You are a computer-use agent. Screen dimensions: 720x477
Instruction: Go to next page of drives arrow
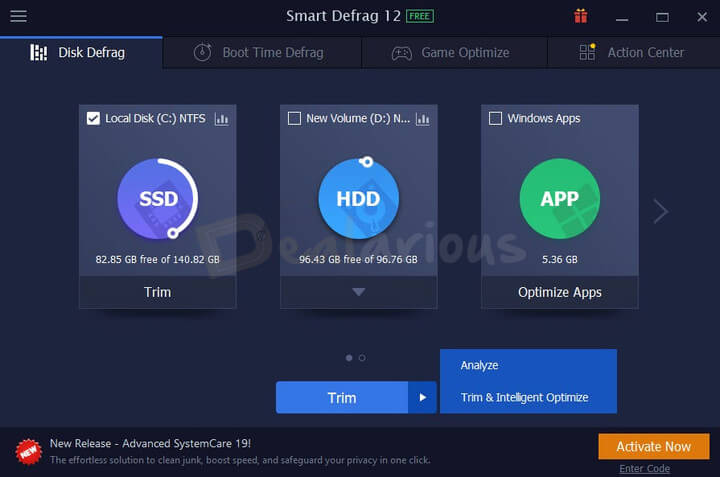(661, 211)
